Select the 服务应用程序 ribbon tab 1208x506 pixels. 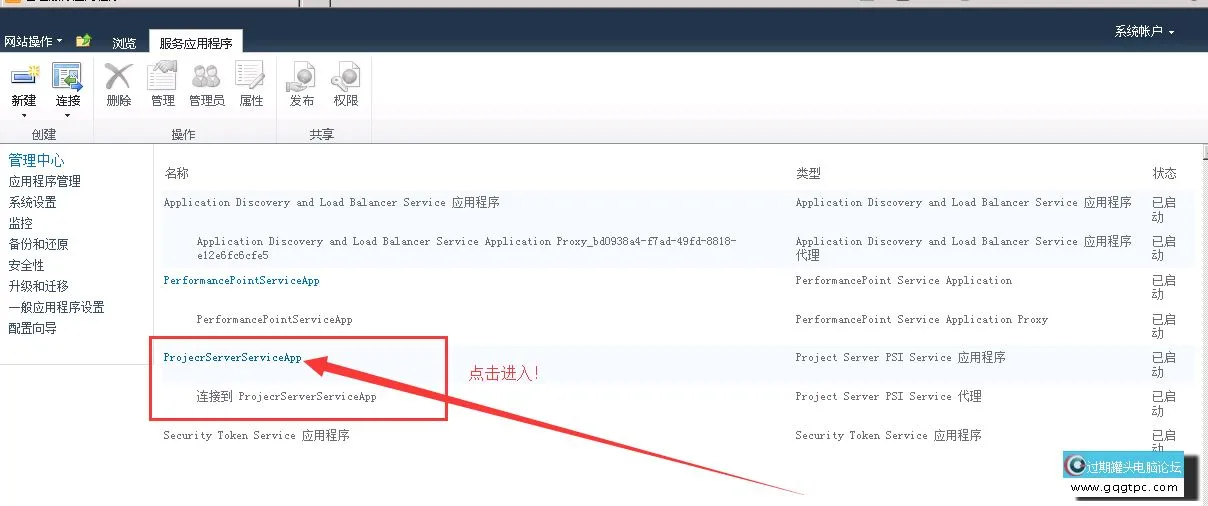(196, 43)
